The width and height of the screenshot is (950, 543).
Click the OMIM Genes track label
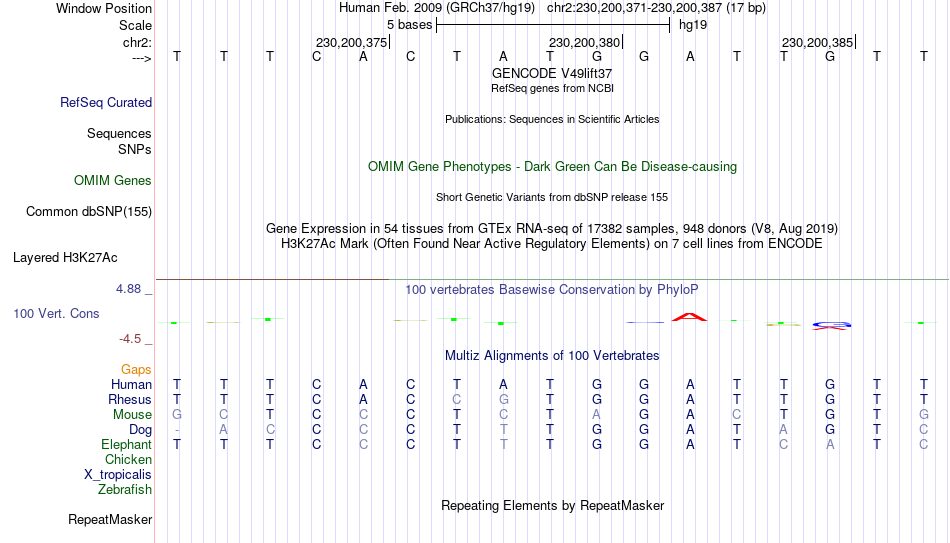coord(113,181)
